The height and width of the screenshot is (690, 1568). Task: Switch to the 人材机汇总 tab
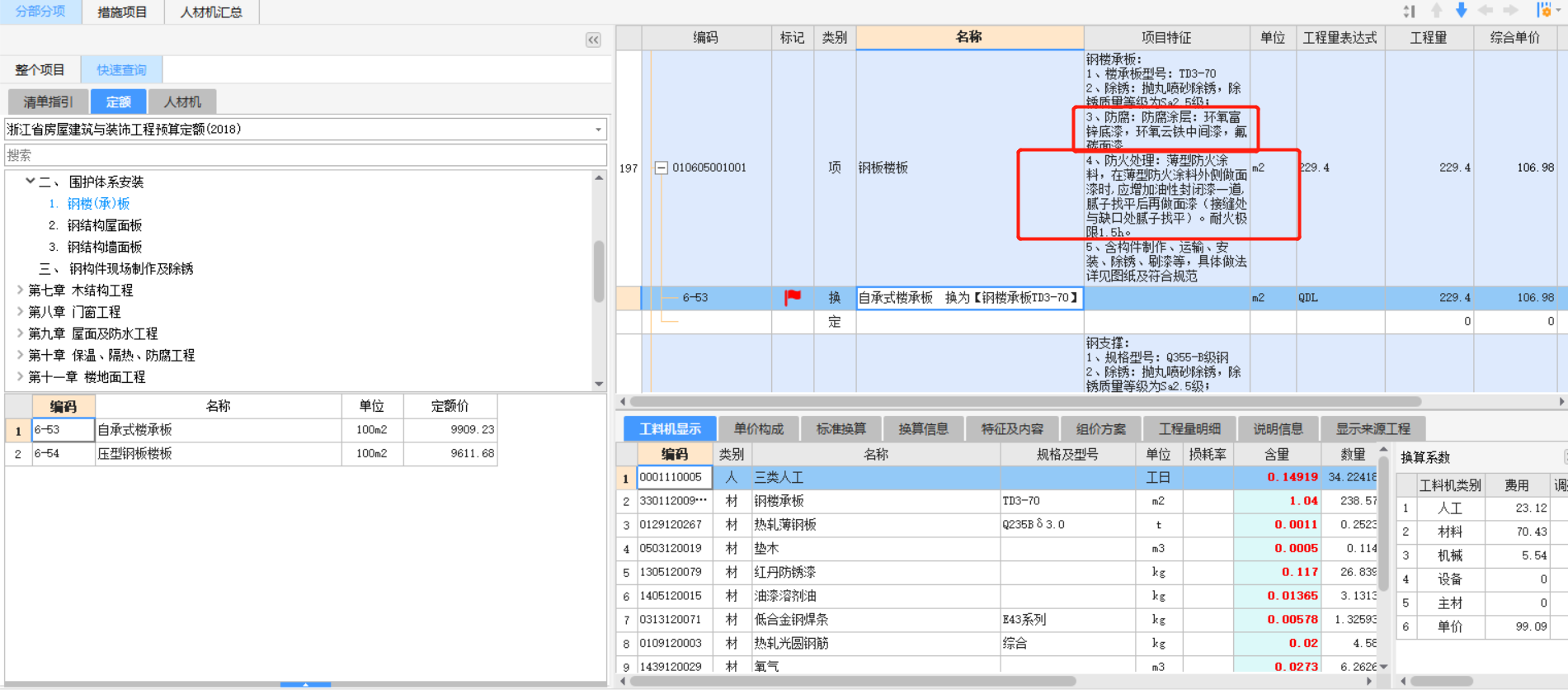[x=211, y=12]
